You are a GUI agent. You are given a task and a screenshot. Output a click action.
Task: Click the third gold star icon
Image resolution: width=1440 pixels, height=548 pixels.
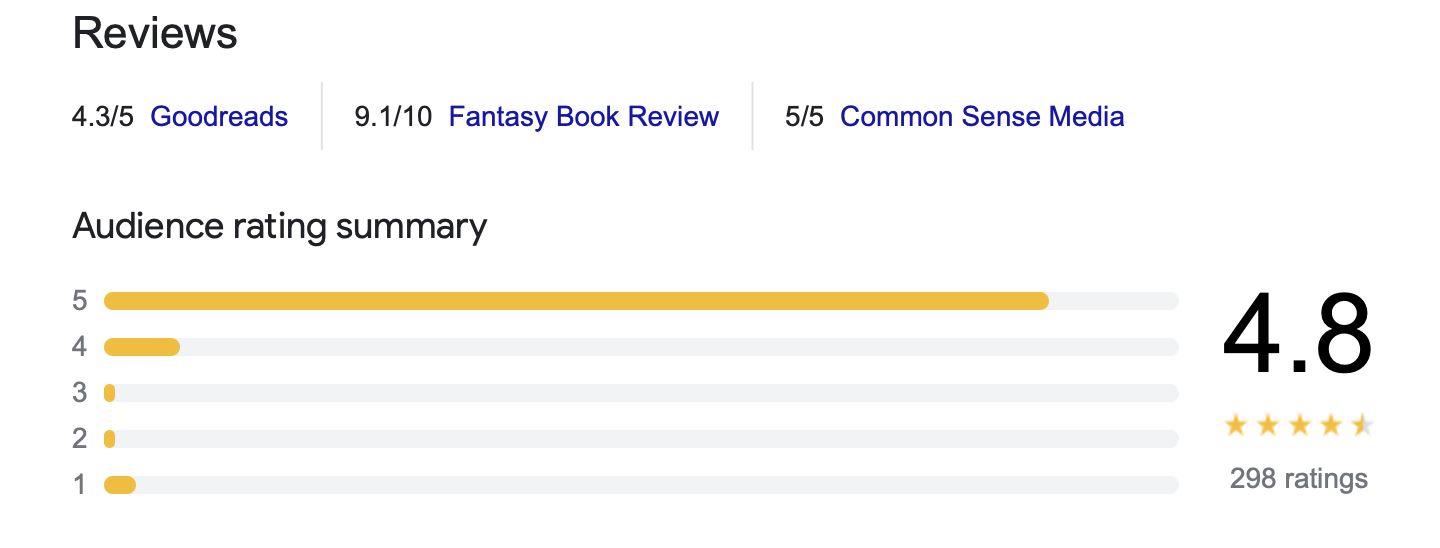click(x=1299, y=426)
